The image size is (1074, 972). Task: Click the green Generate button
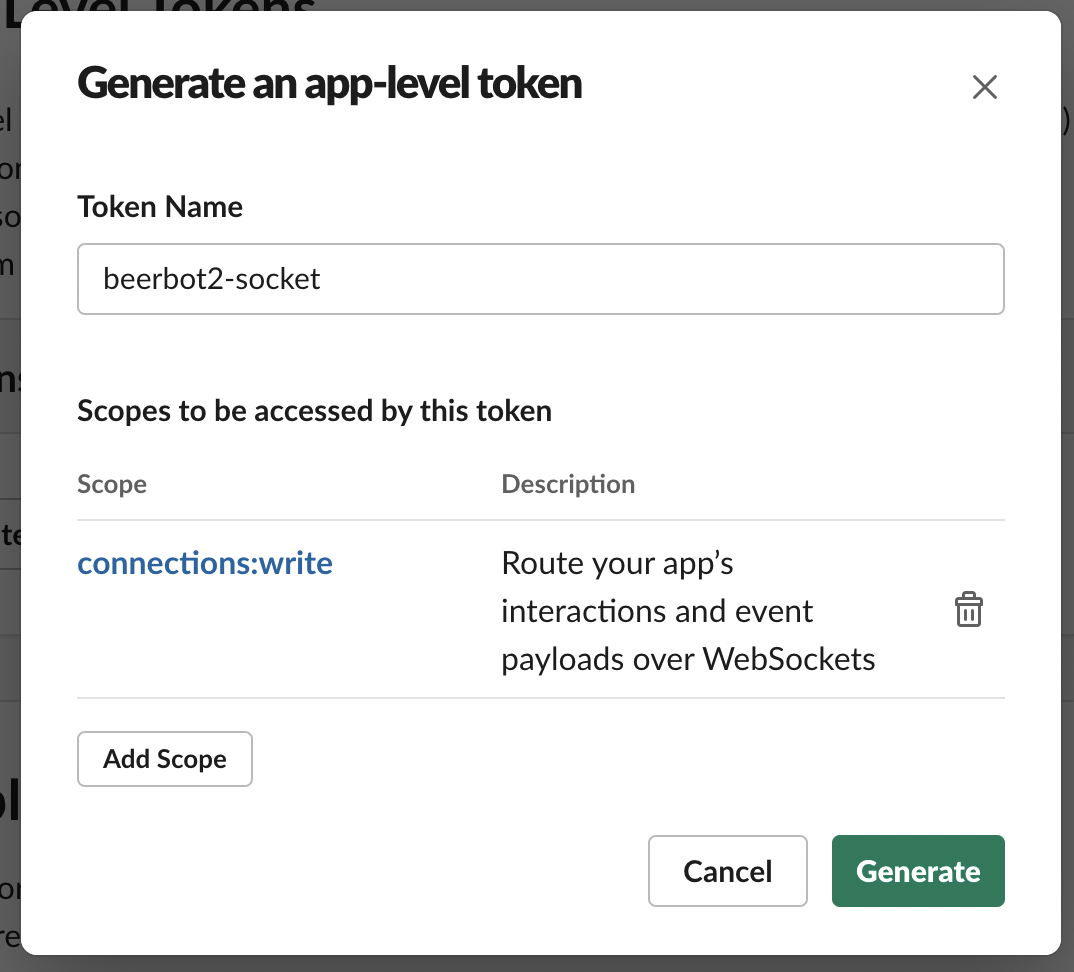coord(917,871)
